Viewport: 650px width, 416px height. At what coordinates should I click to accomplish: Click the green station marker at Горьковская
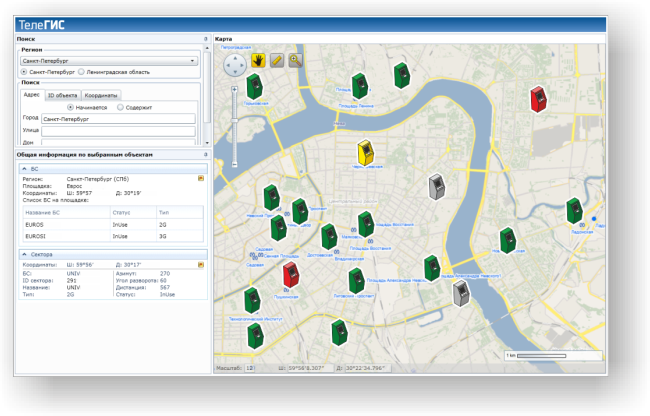coord(254,87)
